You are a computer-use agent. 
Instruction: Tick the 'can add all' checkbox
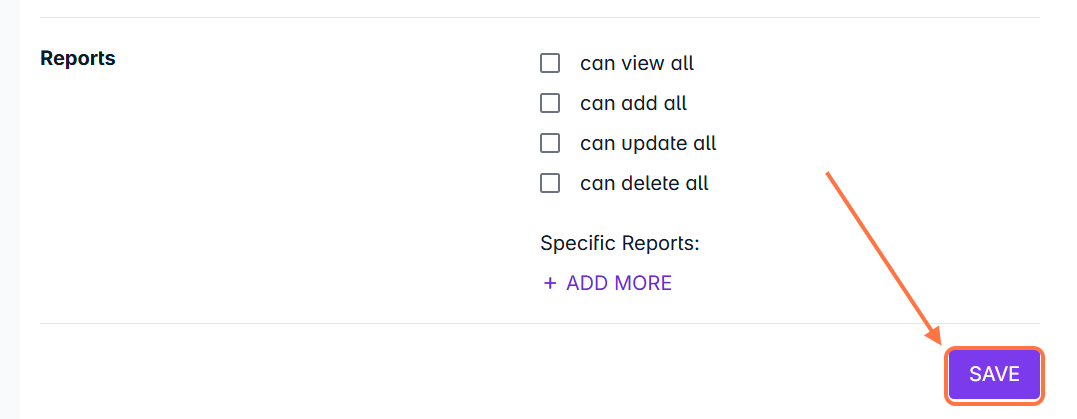[550, 103]
